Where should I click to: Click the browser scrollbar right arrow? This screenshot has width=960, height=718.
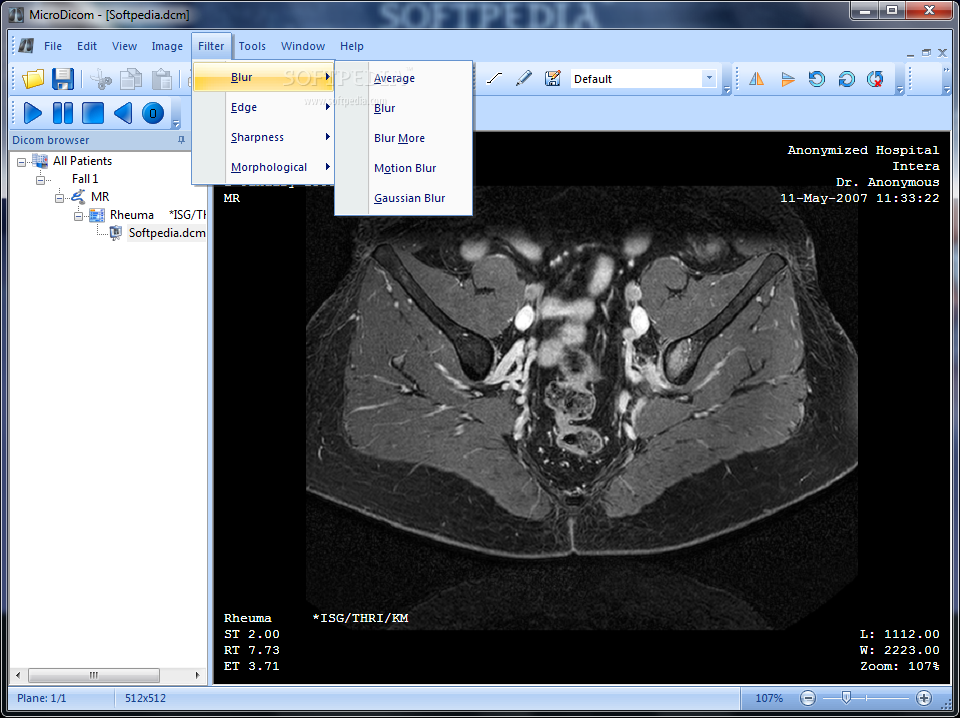tap(197, 675)
